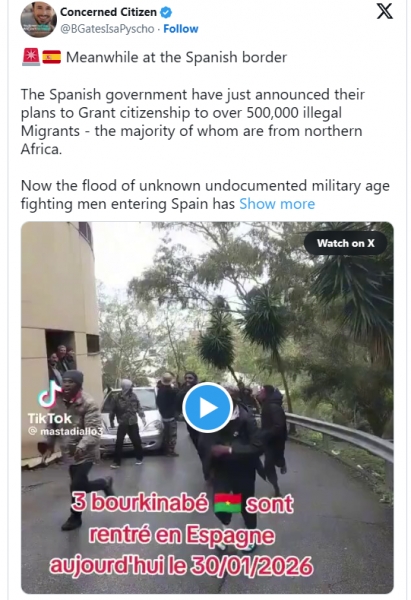
Task: Click the @mastadiallo3 TikTok handle
Action: click(x=66, y=431)
